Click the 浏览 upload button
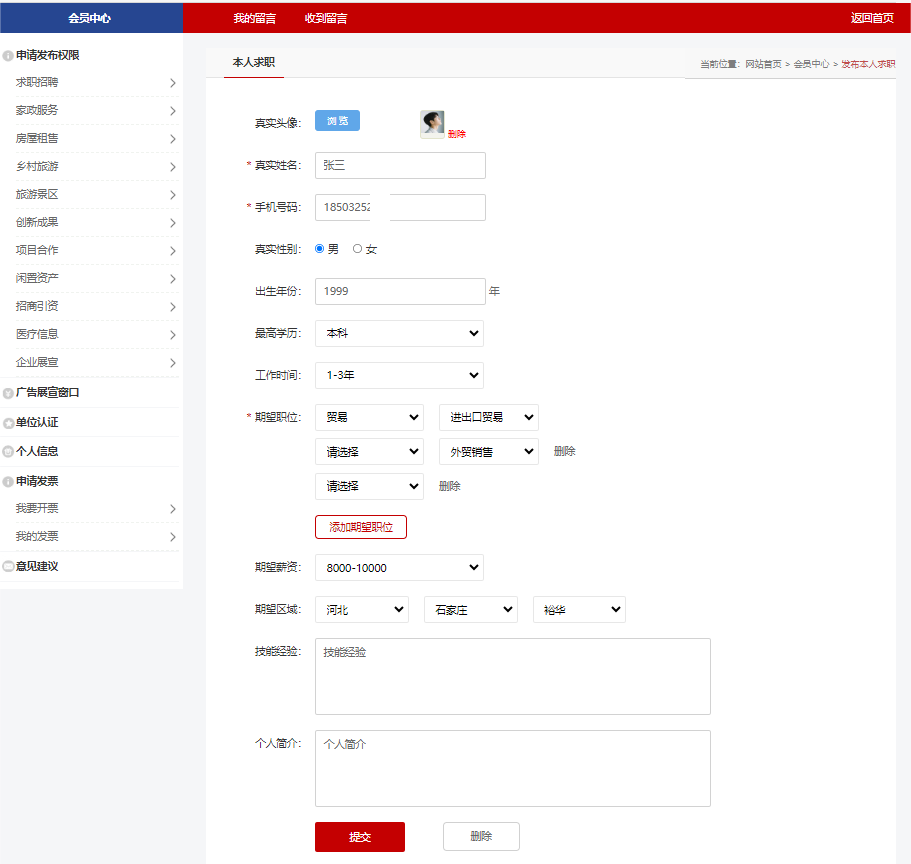Image resolution: width=911 pixels, height=864 pixels. (x=338, y=120)
